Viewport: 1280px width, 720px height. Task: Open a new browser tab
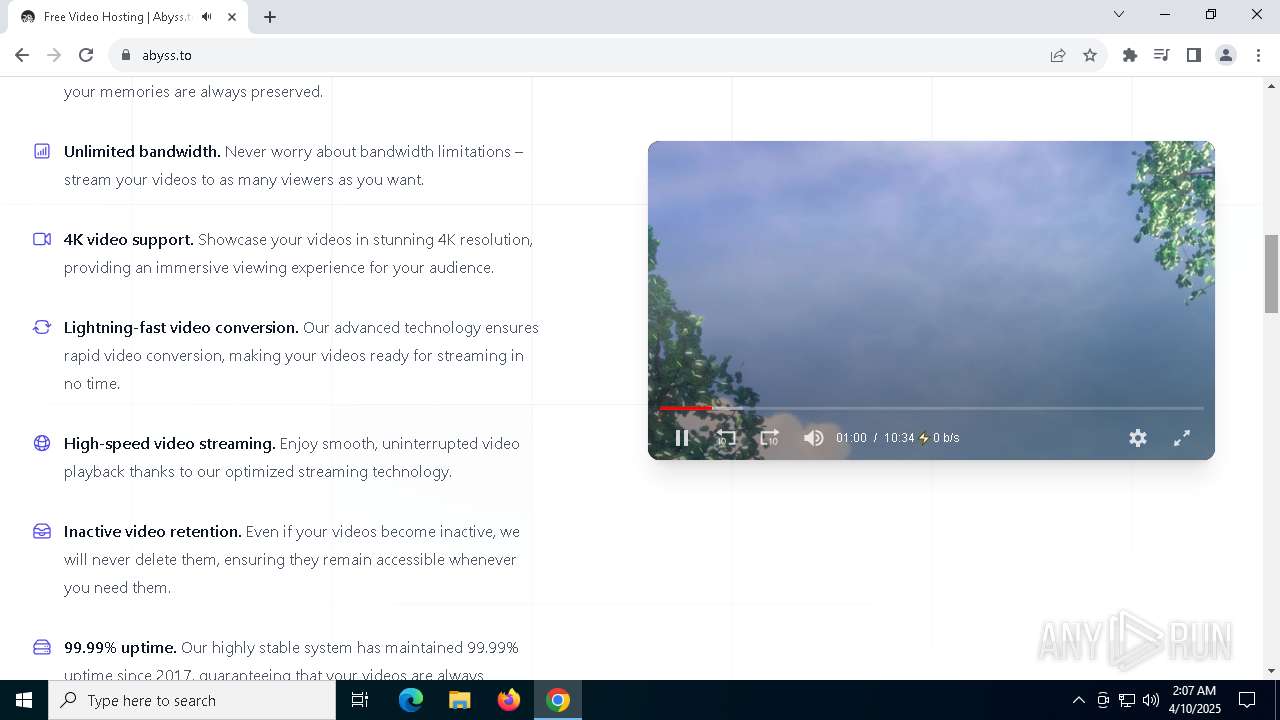pos(270,17)
